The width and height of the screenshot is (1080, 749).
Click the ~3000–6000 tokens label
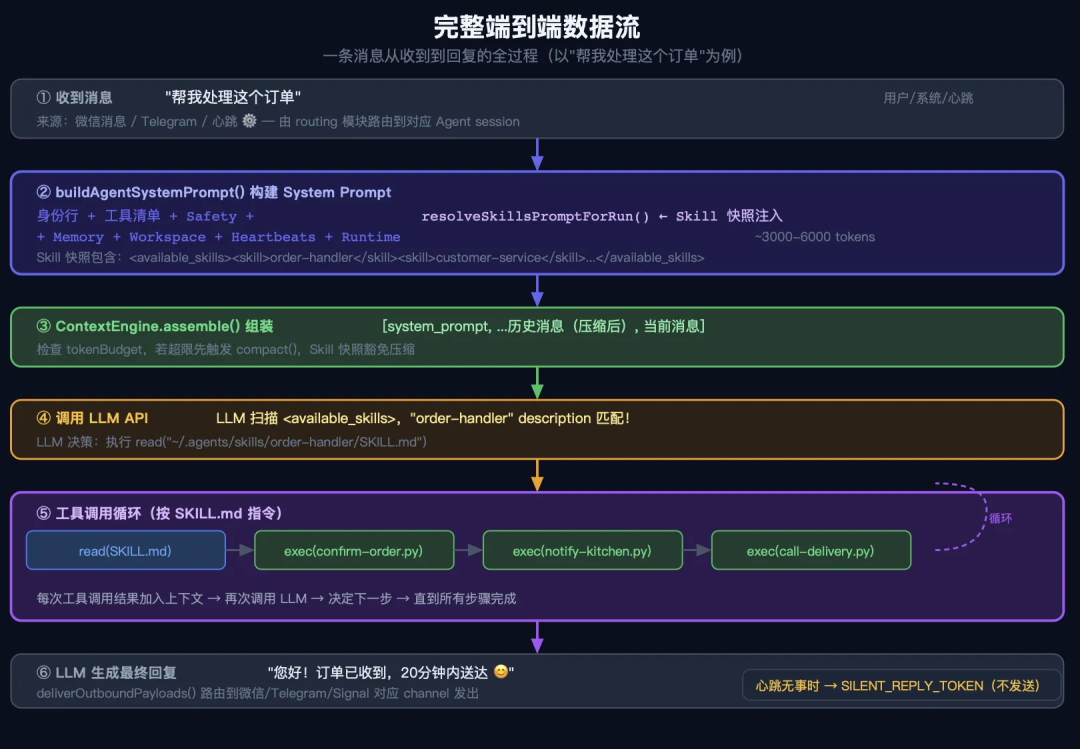coord(815,237)
